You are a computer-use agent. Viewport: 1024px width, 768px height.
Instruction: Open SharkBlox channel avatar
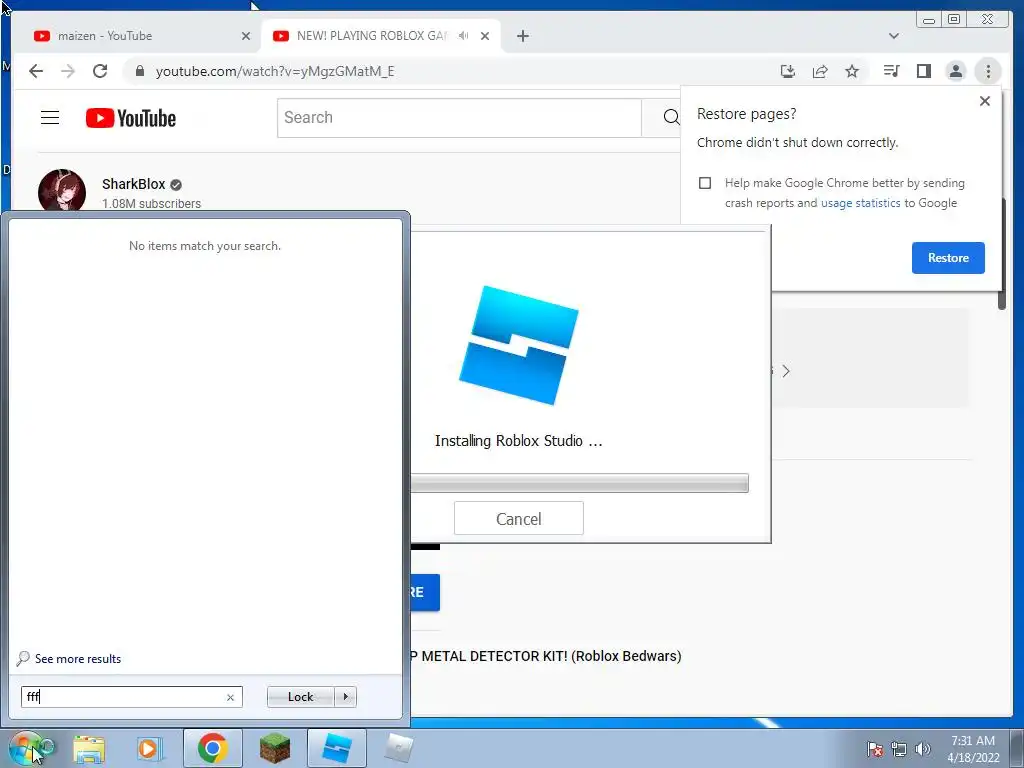coord(62,191)
